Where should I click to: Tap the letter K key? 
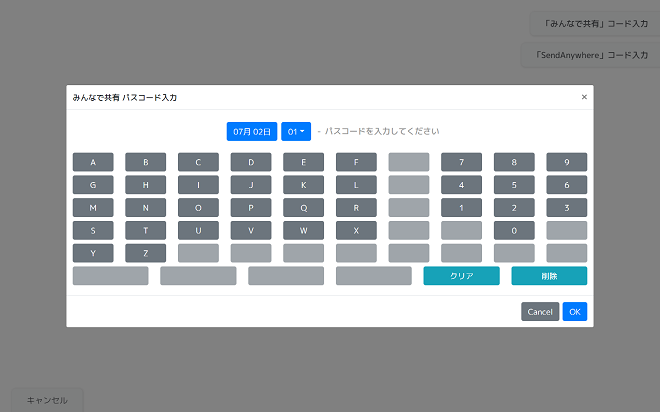[303, 185]
